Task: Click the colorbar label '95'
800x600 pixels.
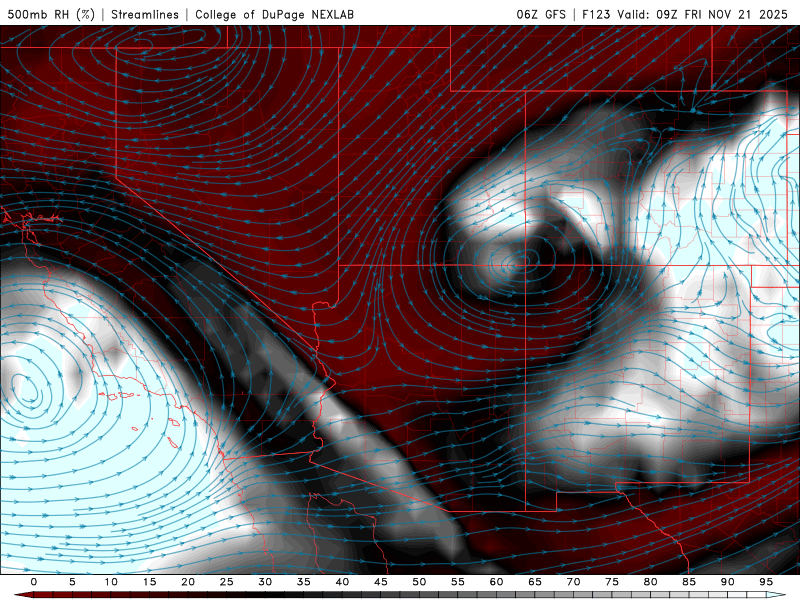Action: point(766,582)
